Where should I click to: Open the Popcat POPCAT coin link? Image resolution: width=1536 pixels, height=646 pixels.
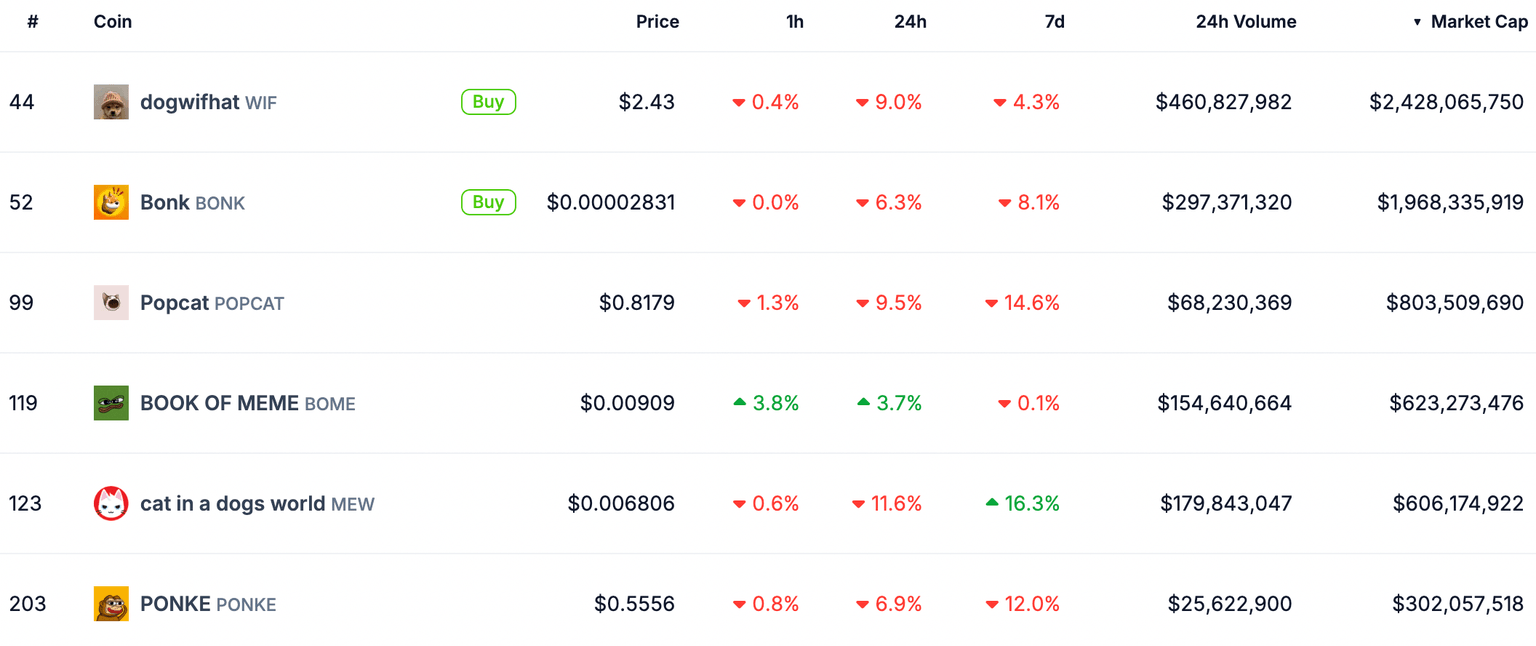click(x=212, y=303)
